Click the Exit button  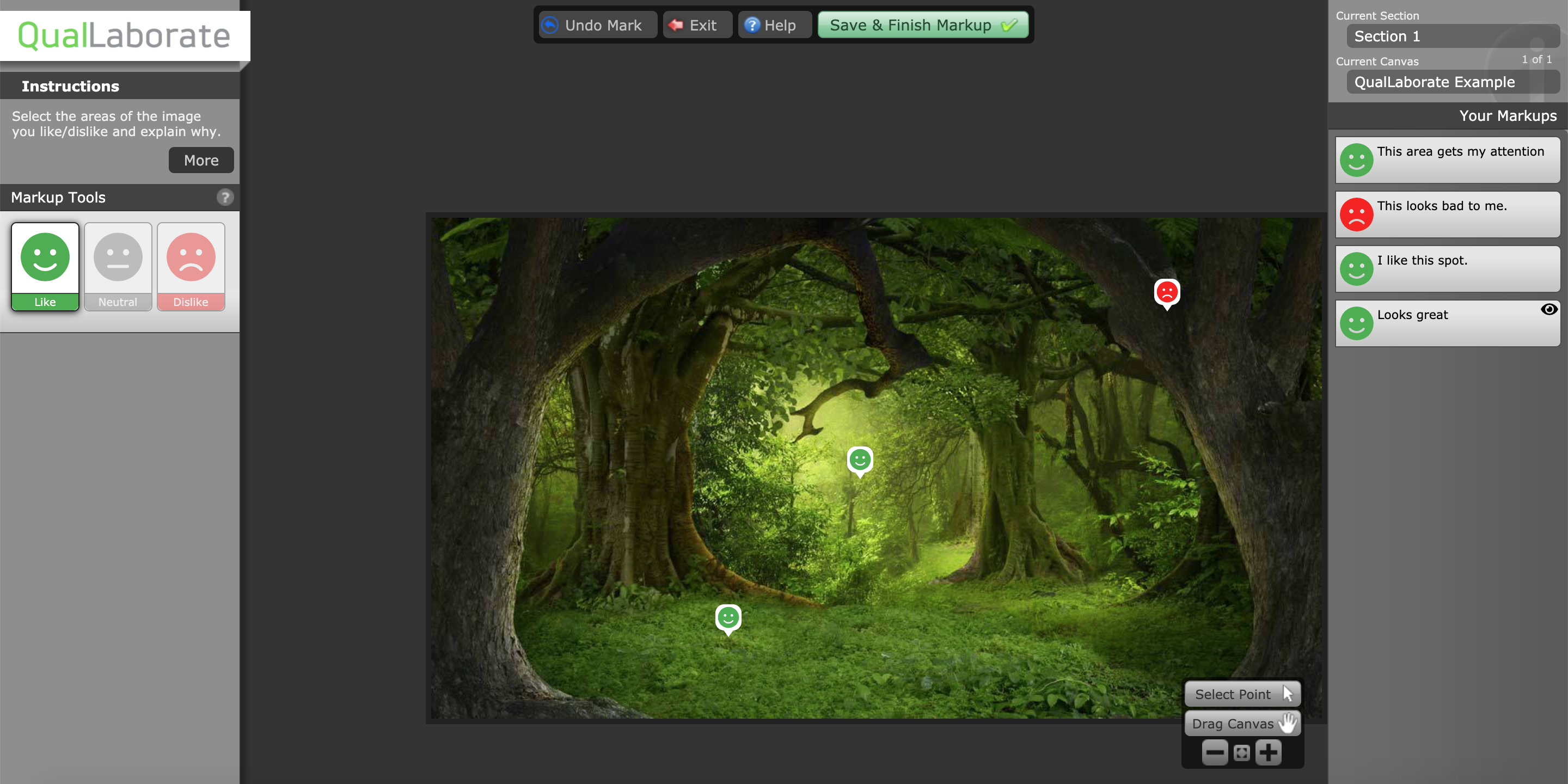[696, 25]
